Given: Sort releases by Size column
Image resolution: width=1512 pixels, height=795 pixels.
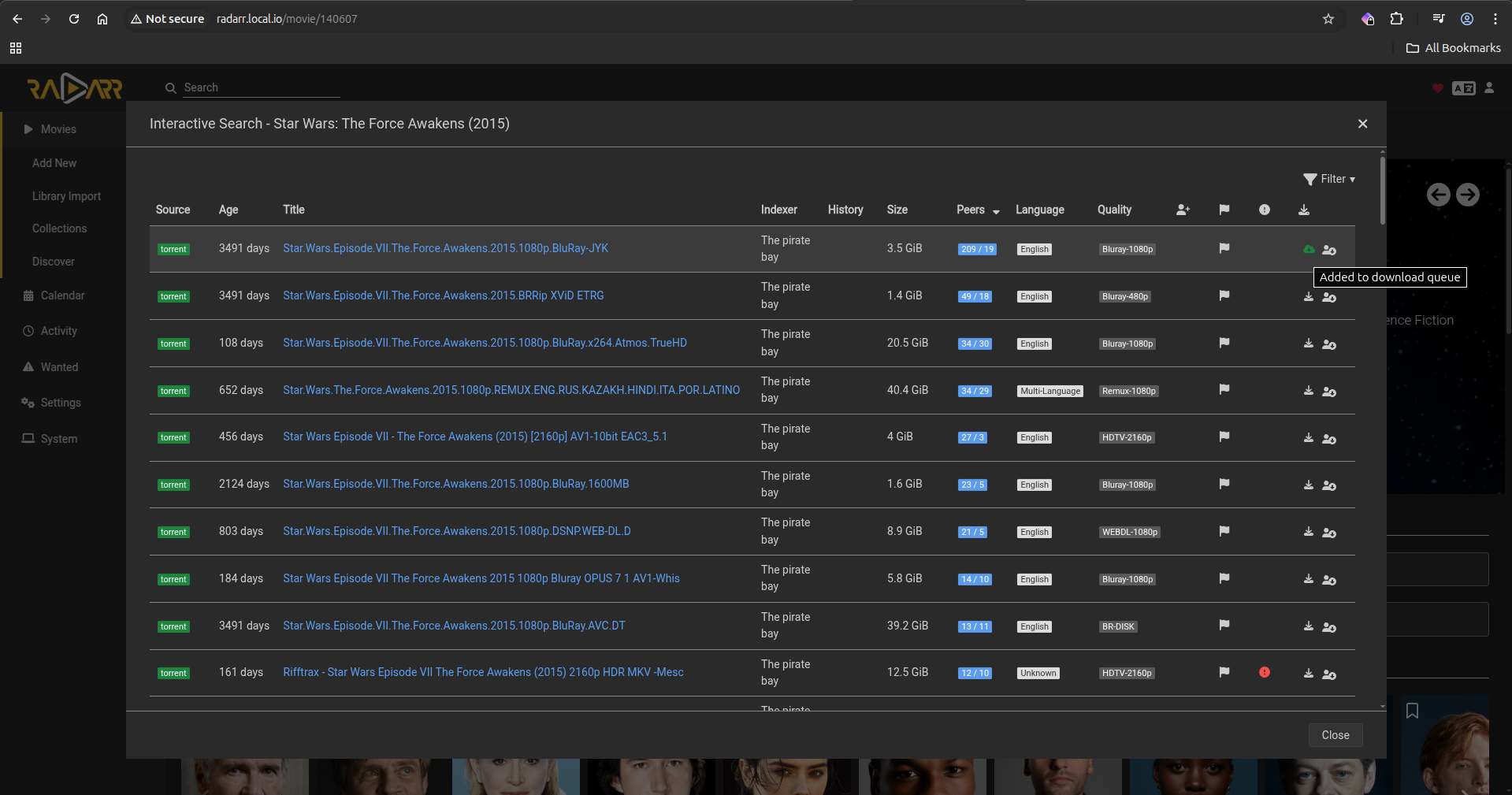Looking at the screenshot, I should (x=897, y=210).
